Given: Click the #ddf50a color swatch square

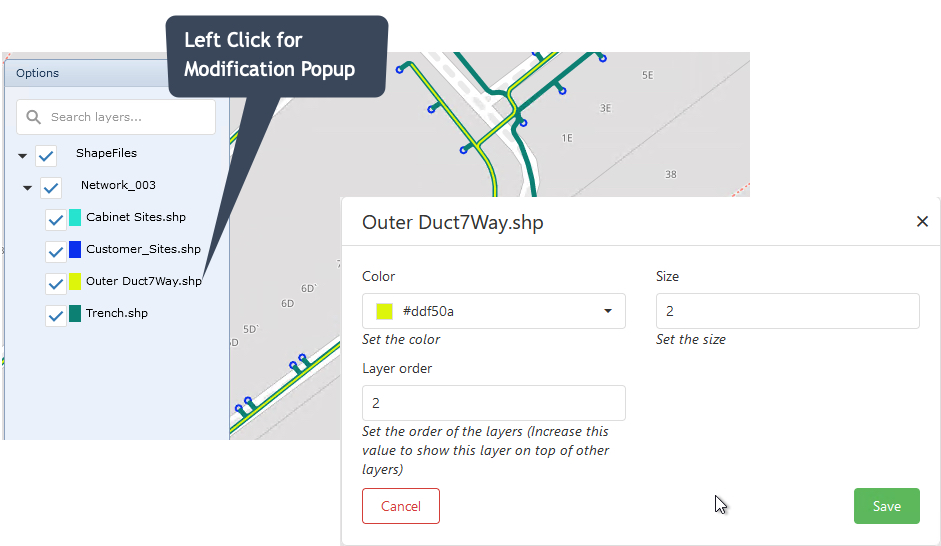Looking at the screenshot, I should pos(384,311).
